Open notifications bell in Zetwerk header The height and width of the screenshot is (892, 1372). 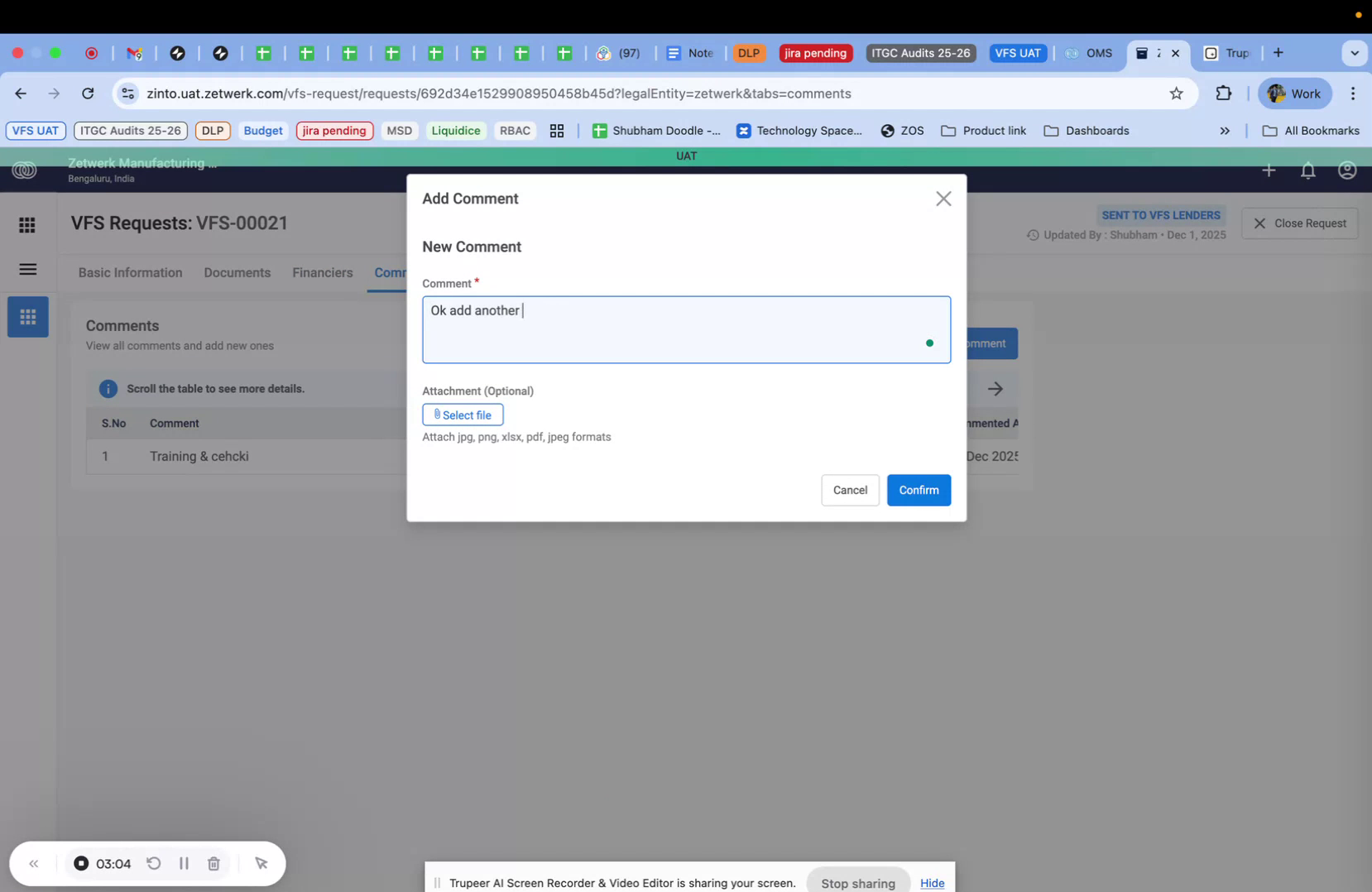1307,170
